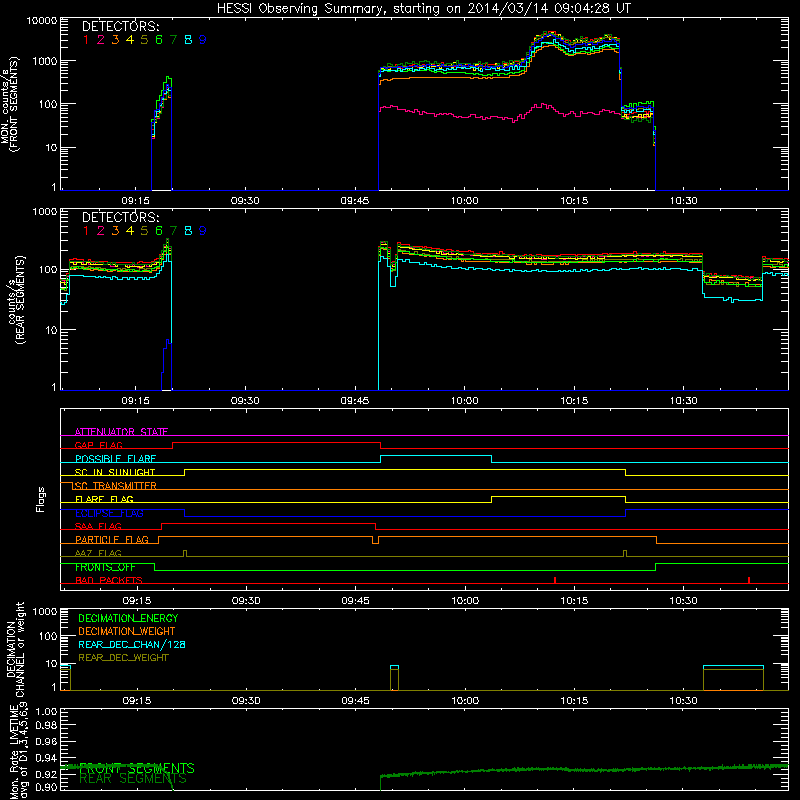Screen dimensions: 800x800
Task: Select detector 9 in front segments legend
Action: tap(203, 40)
